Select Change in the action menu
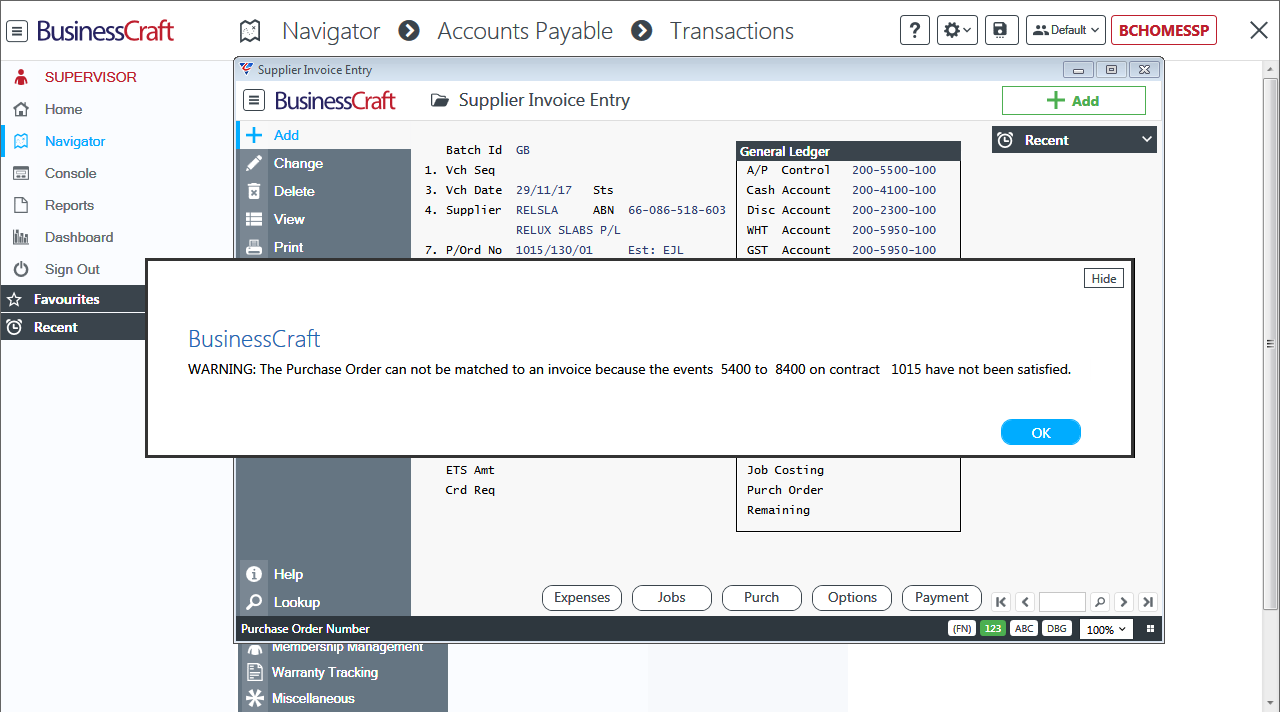This screenshot has width=1280, height=712. 324,163
